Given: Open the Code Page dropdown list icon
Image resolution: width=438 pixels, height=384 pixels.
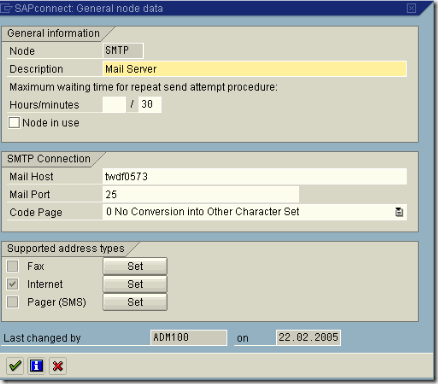Looking at the screenshot, I should [x=399, y=212].
